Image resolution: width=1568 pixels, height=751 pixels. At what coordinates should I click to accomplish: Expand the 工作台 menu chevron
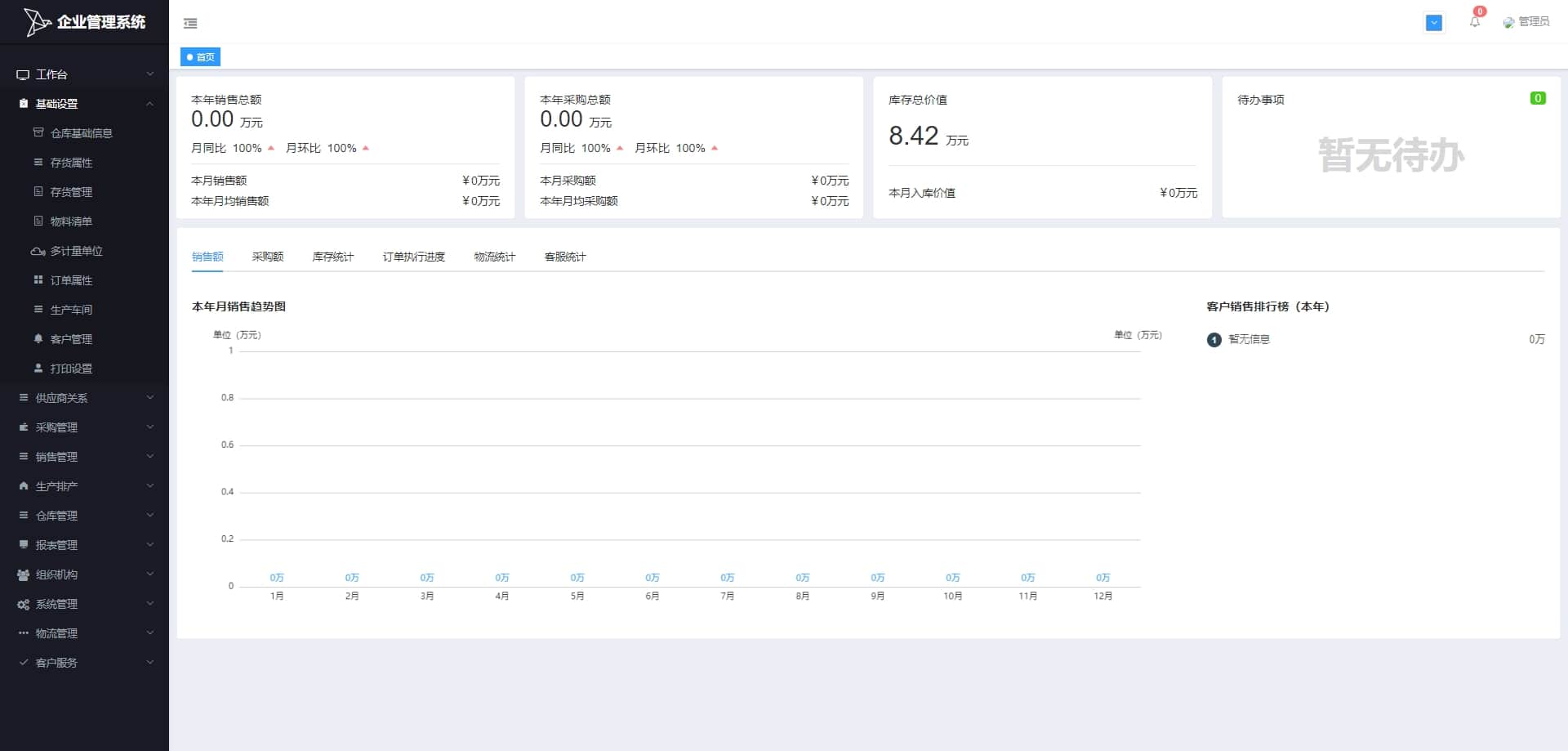(150, 74)
